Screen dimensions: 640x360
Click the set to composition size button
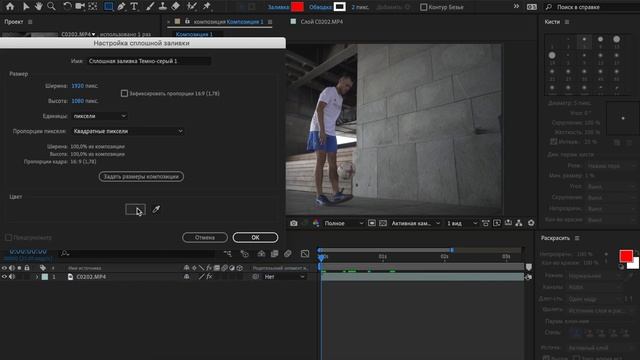141,176
